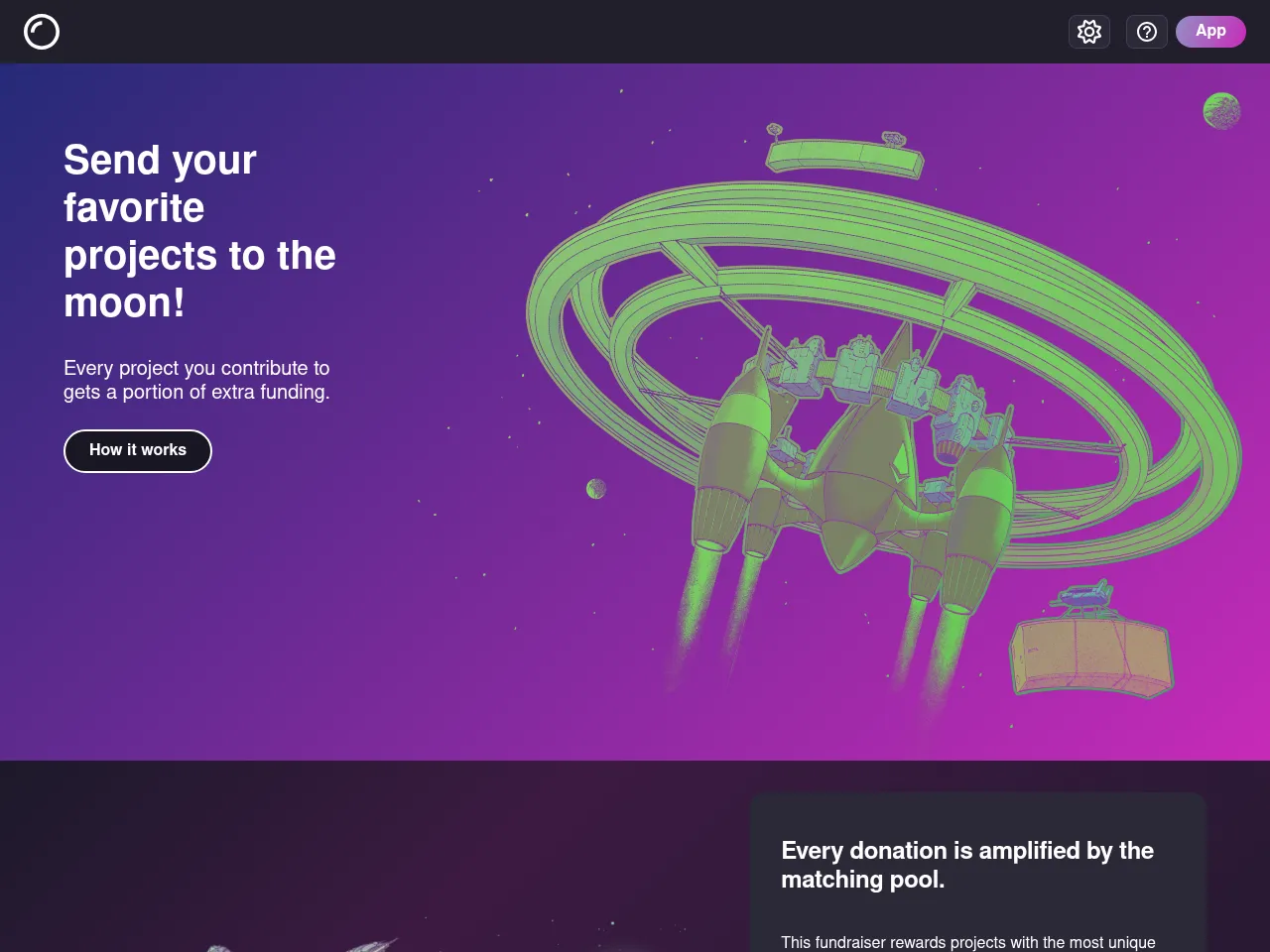Click the How it works button
The height and width of the screenshot is (952, 1270).
tap(138, 451)
